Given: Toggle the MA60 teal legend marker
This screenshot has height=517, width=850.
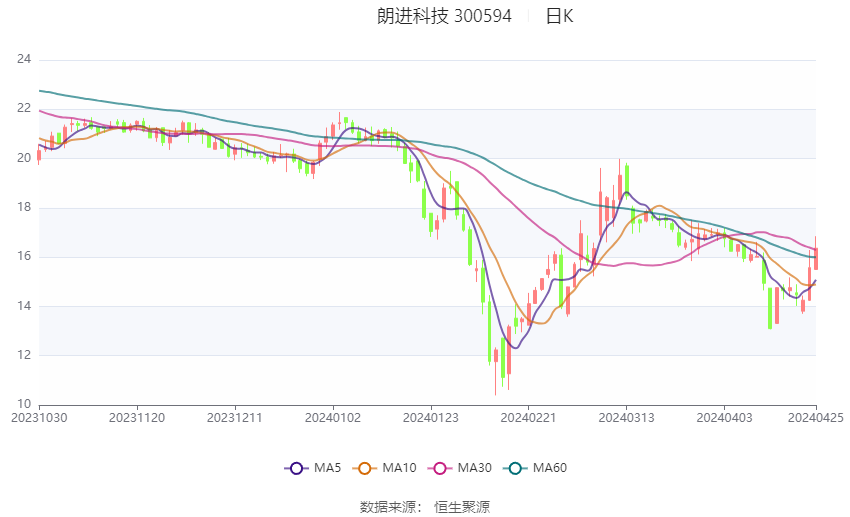Looking at the screenshot, I should (515, 468).
